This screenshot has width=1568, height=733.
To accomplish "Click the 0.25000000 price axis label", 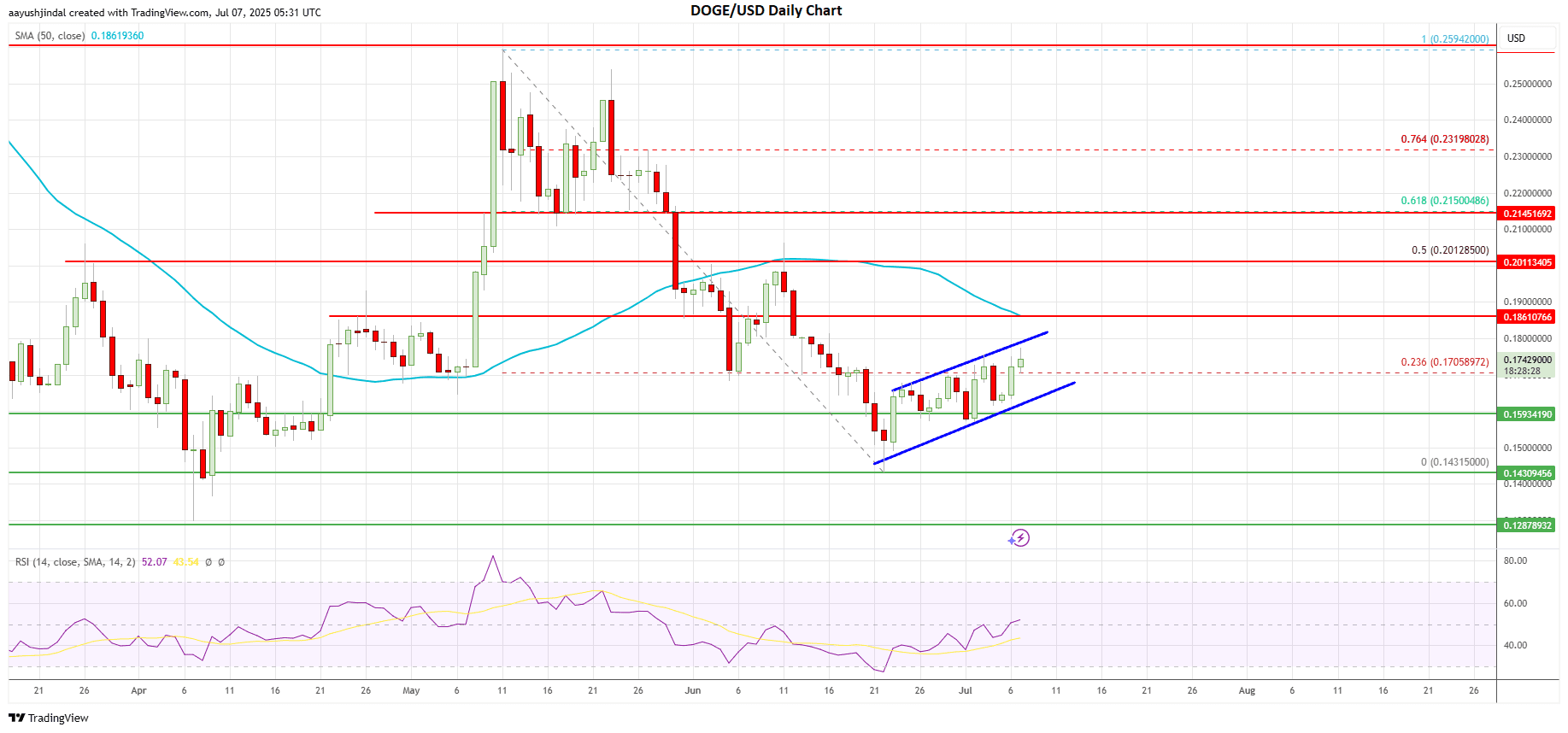I will [x=1527, y=84].
